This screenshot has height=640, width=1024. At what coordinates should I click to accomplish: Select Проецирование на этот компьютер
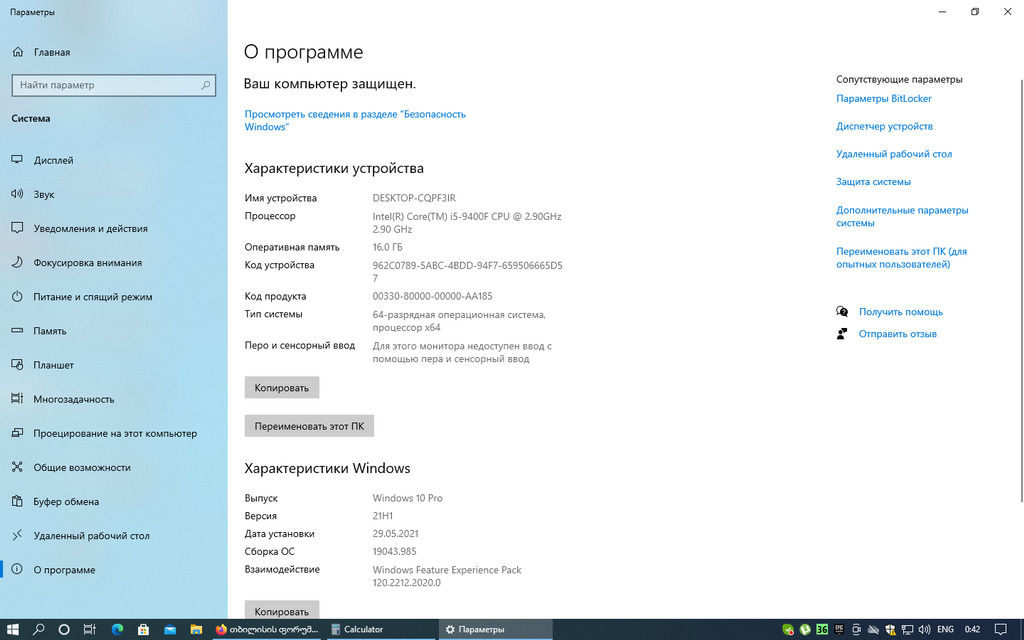pyautogui.click(x=114, y=434)
